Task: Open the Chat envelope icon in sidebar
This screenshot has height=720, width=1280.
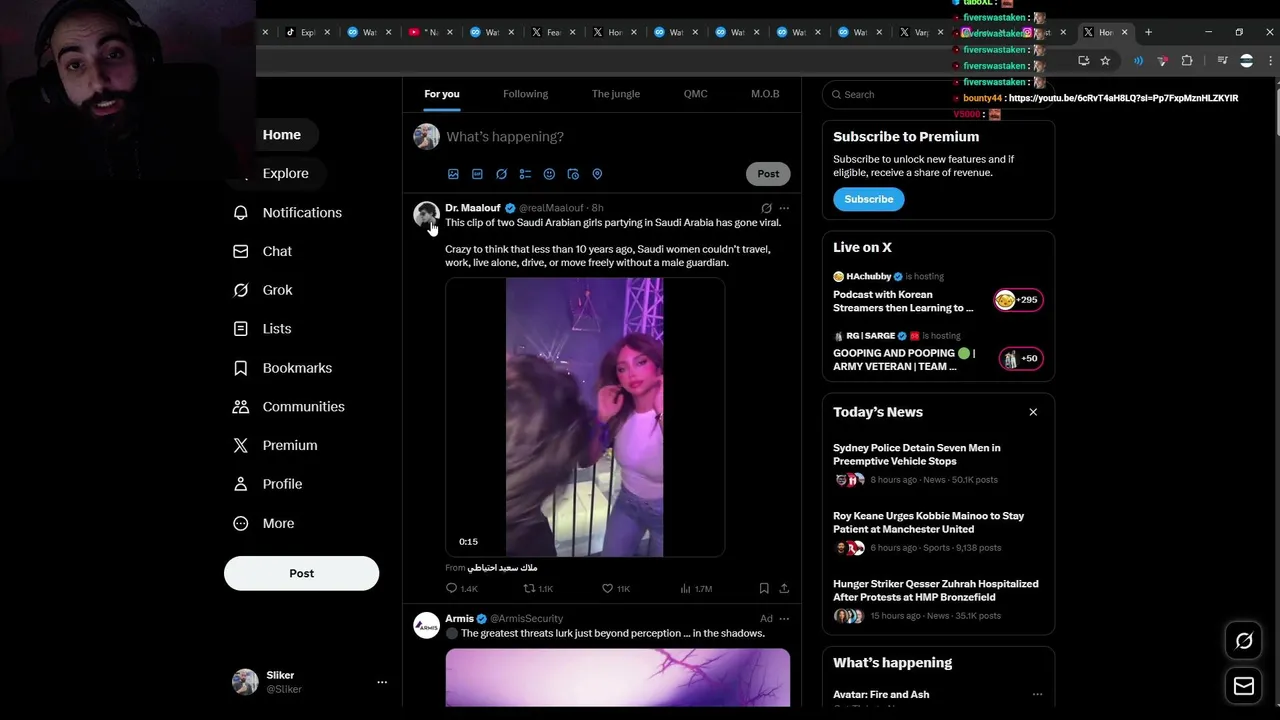Action: [240, 252]
